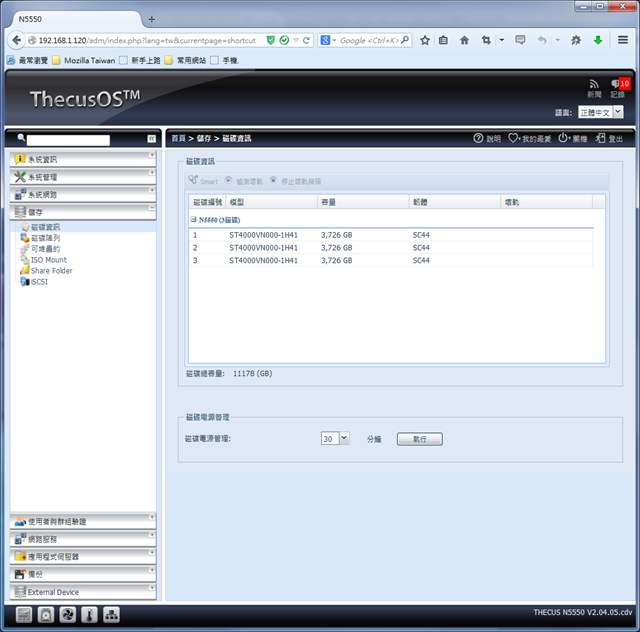Sort by 韌體 column header
The height and width of the screenshot is (632, 640).
pyautogui.click(x=455, y=202)
